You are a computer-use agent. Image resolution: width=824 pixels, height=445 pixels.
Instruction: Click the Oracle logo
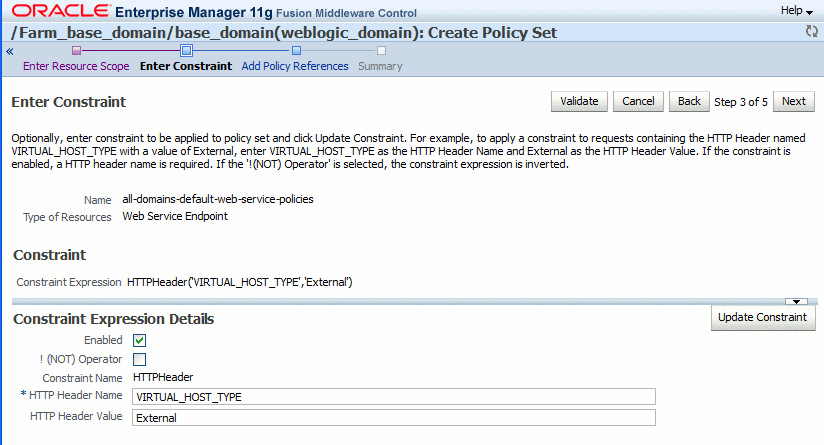click(61, 11)
